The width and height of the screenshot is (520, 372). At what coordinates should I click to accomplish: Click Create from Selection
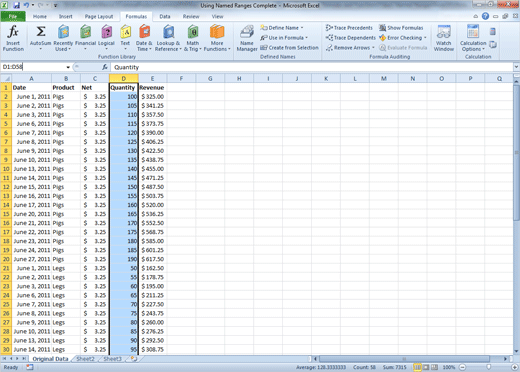(289, 48)
